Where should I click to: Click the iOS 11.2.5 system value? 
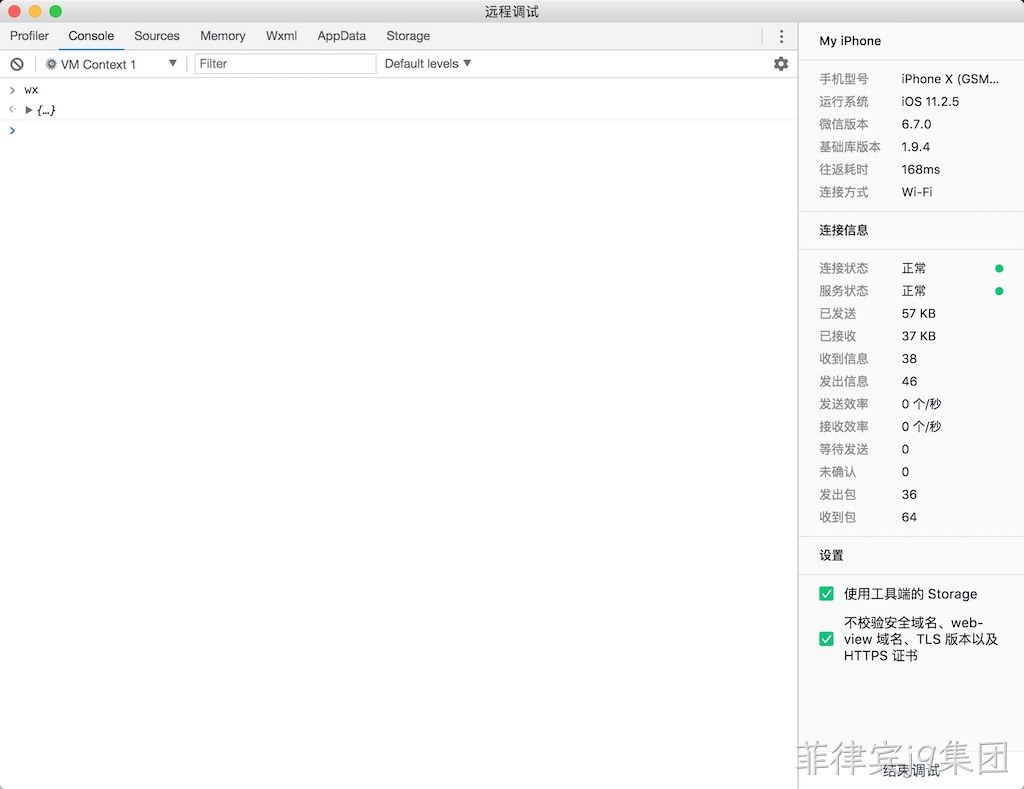tap(931, 101)
